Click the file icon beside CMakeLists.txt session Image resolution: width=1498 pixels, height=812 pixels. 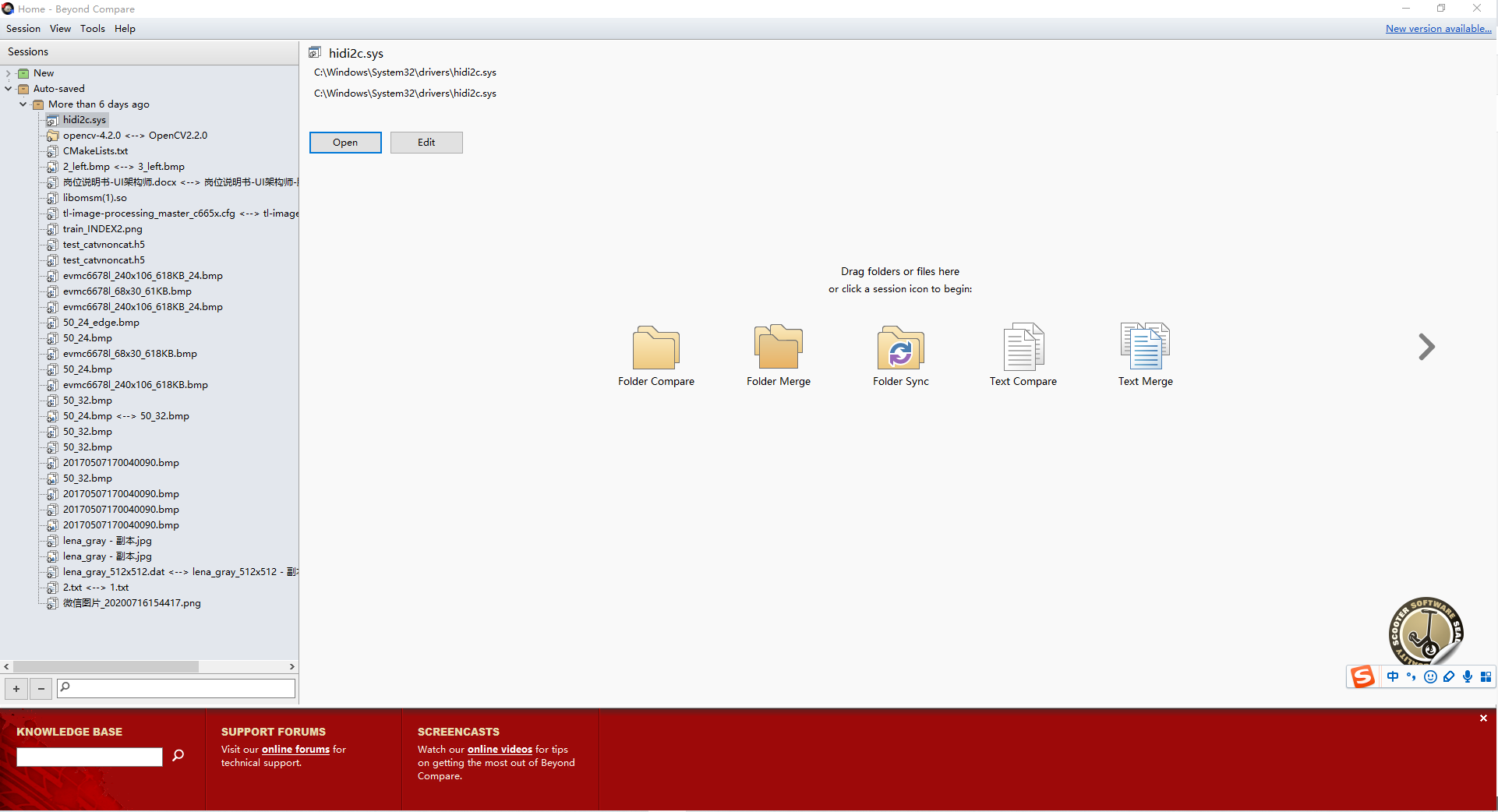53,151
